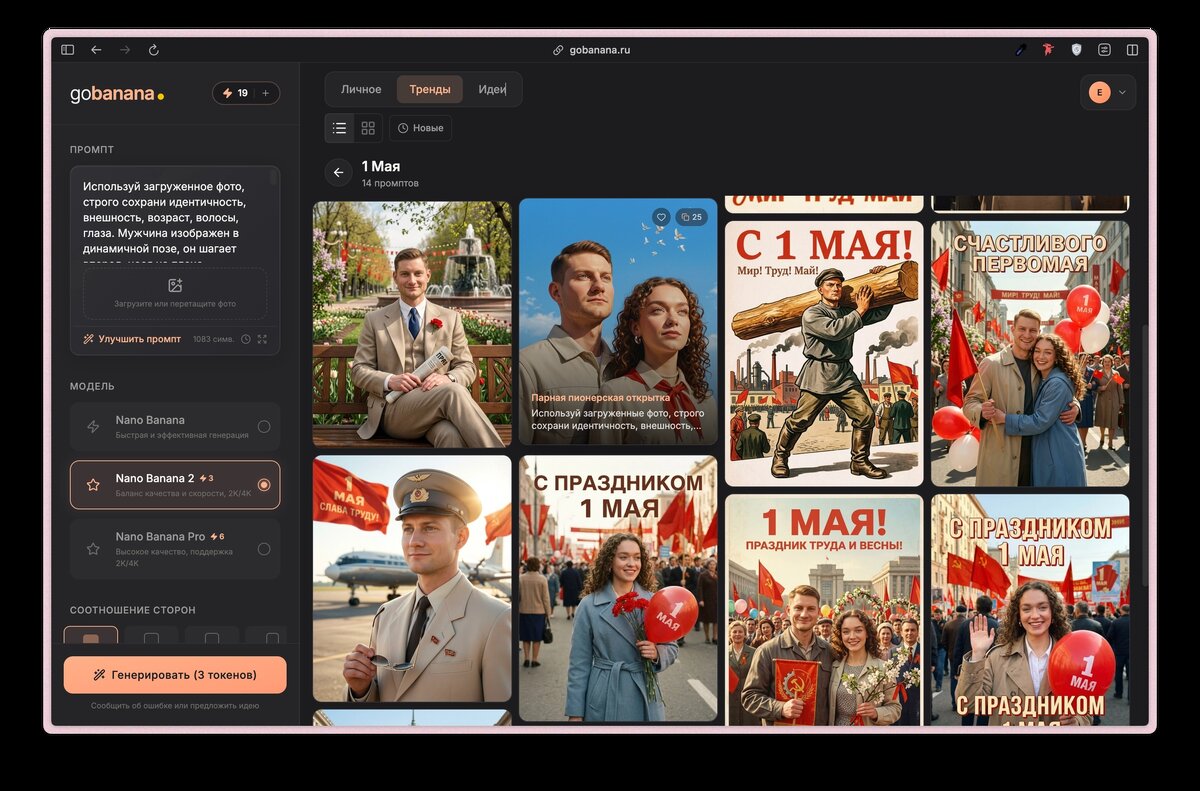Click the gallery vertical scrollbar

pyautogui.click(x=1143, y=455)
